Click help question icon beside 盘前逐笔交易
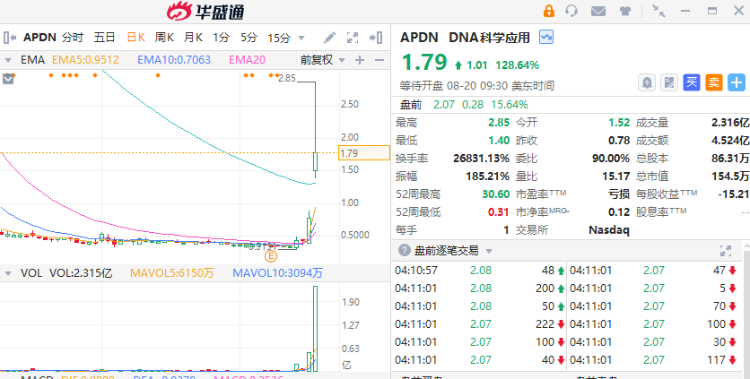The image size is (750, 379). pyautogui.click(x=405, y=250)
